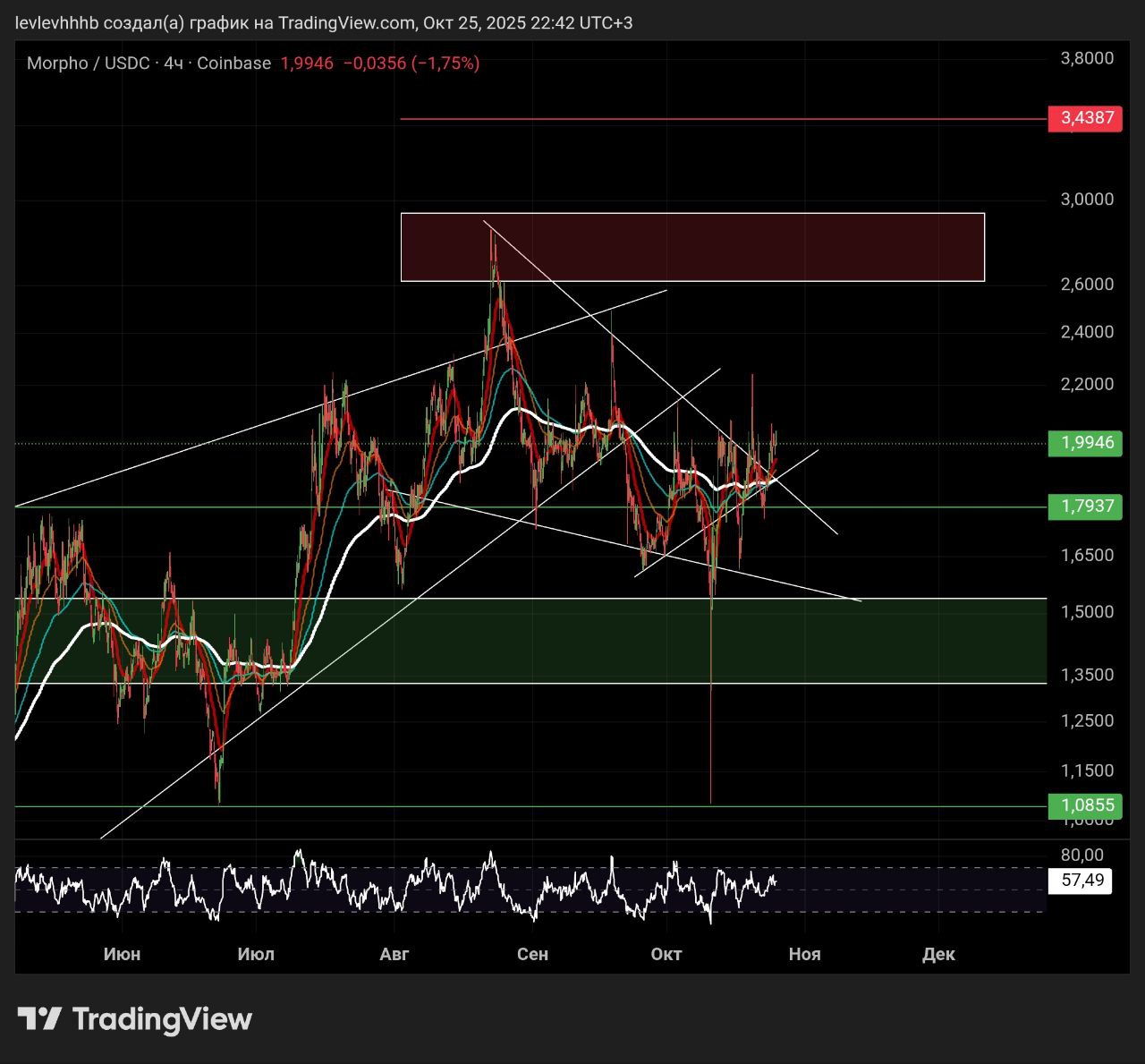The height and width of the screenshot is (1064, 1145).
Task: Click the Июн month on time axis
Action: tap(122, 954)
